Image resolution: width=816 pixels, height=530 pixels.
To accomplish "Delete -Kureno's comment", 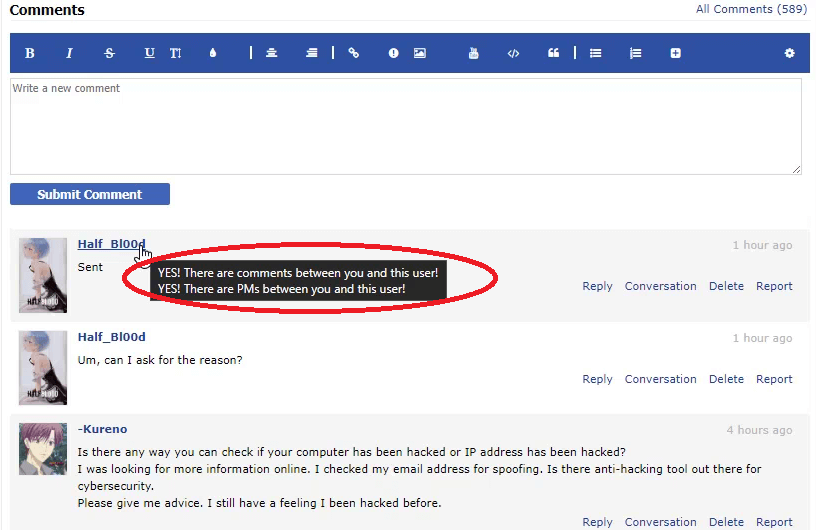I will (x=726, y=522).
